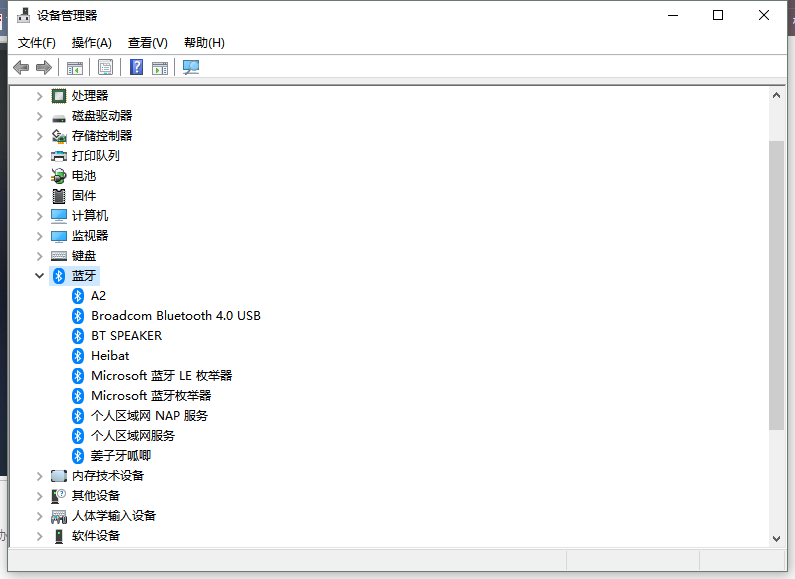This screenshot has width=795, height=579.
Task: Collapse the 蓝牙 Bluetooth category
Action: 40,276
